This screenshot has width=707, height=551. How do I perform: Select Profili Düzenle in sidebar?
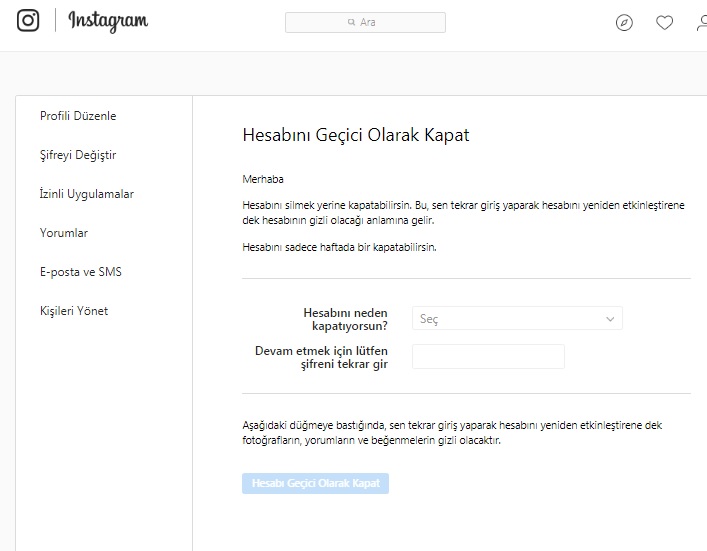click(x=78, y=116)
